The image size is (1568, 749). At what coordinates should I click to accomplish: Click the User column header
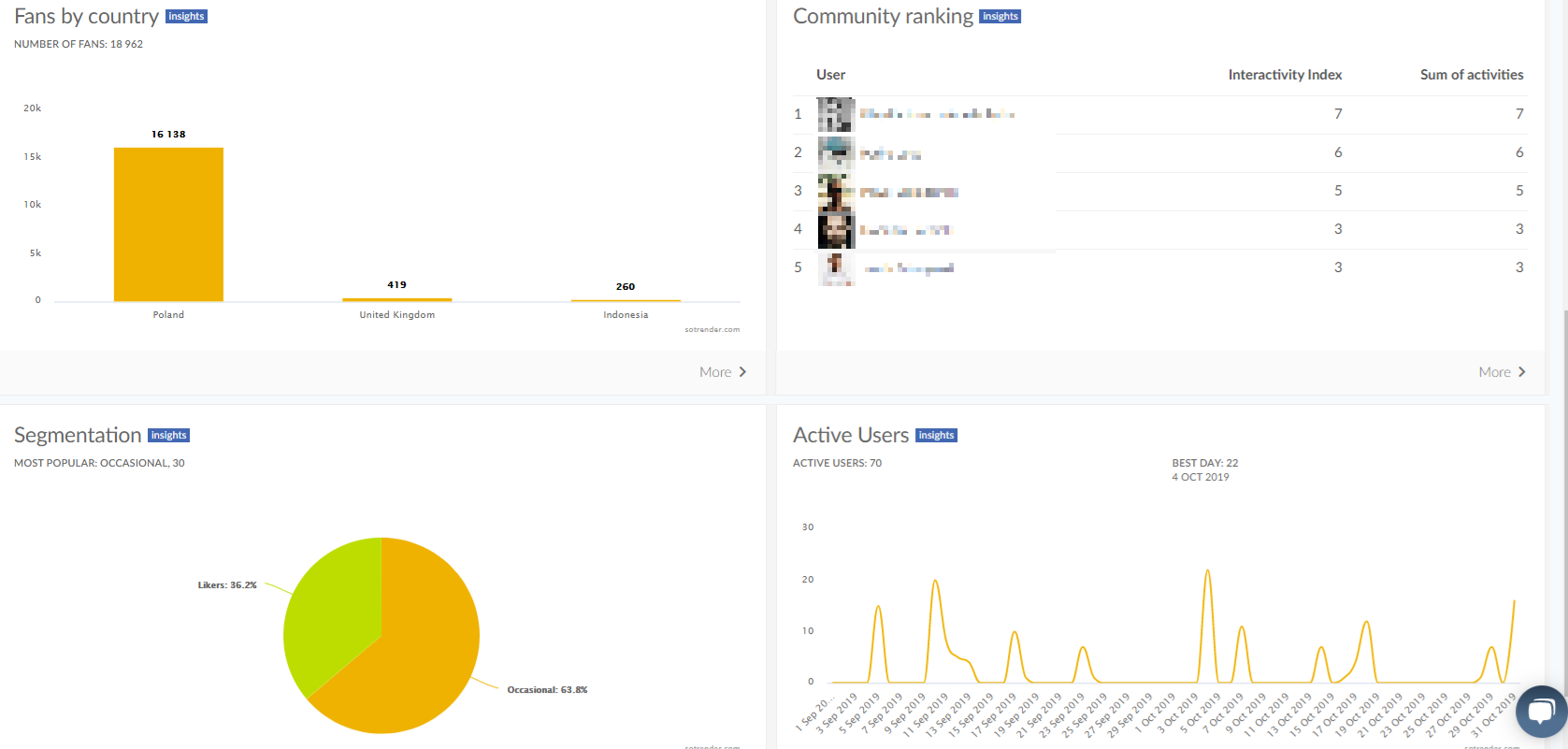tap(830, 75)
